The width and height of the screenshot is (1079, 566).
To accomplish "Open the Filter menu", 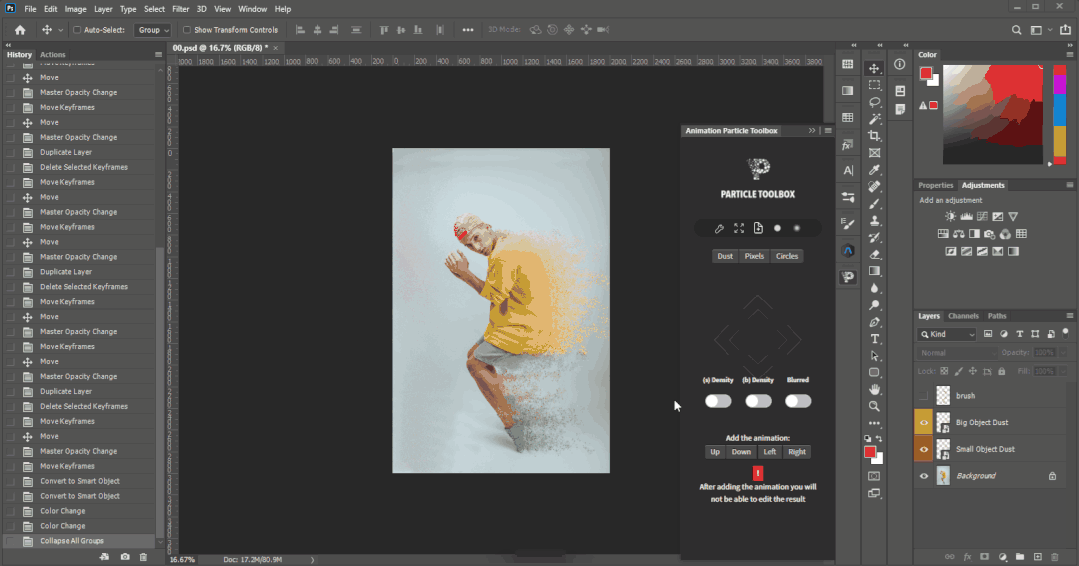I will coord(180,9).
